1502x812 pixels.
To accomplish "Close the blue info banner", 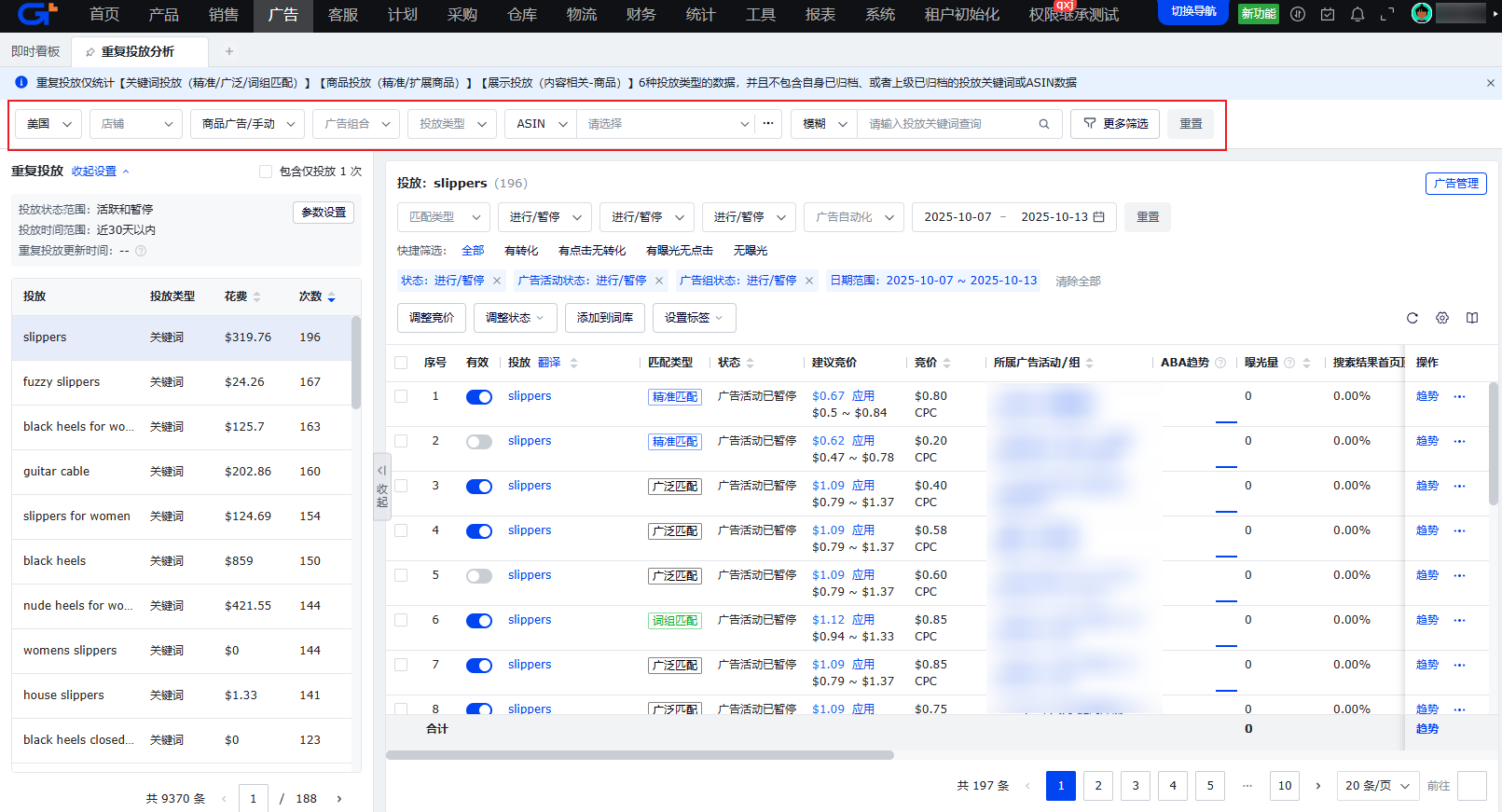I will 1490,83.
